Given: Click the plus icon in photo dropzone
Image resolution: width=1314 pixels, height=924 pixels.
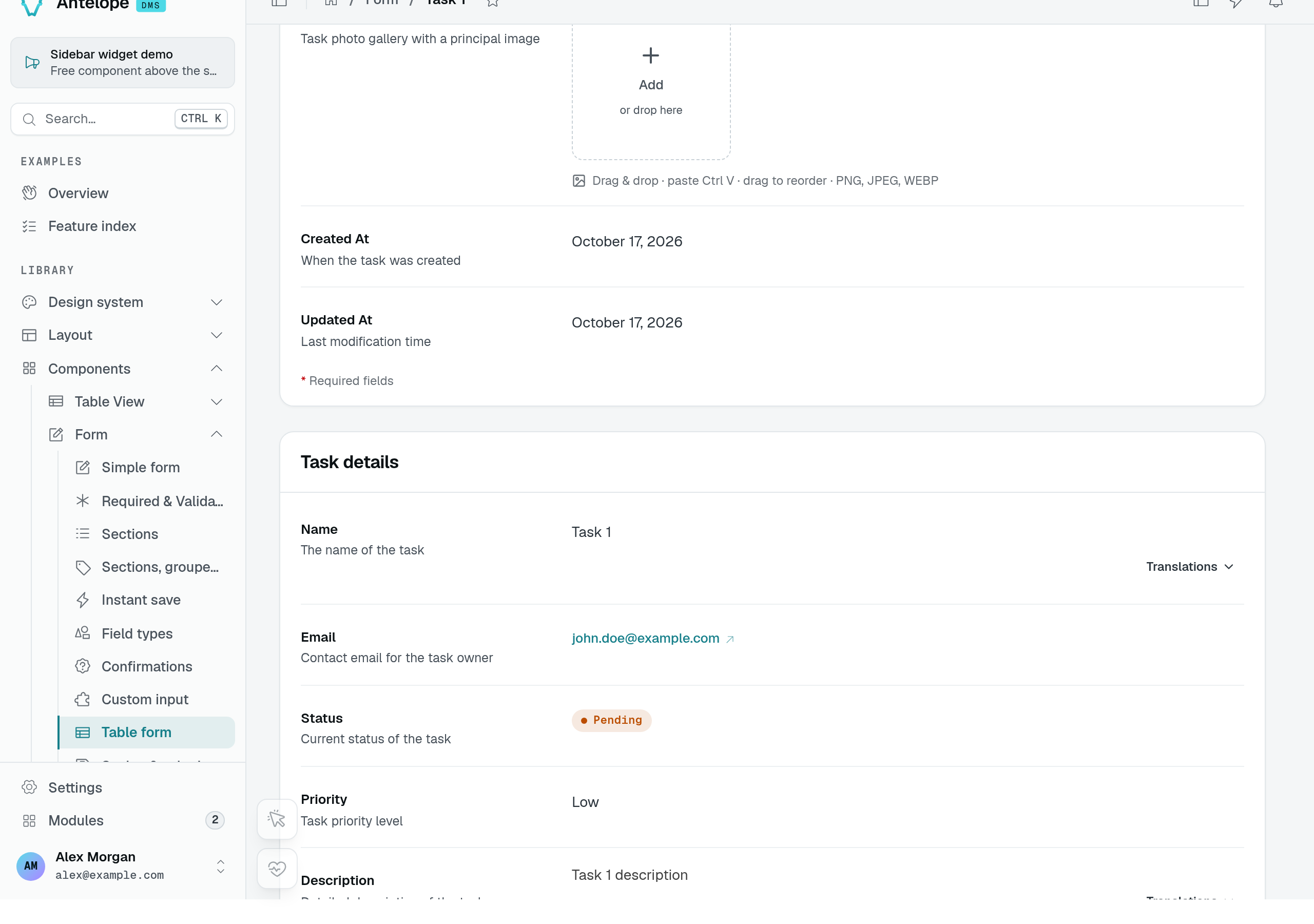Looking at the screenshot, I should [x=651, y=55].
